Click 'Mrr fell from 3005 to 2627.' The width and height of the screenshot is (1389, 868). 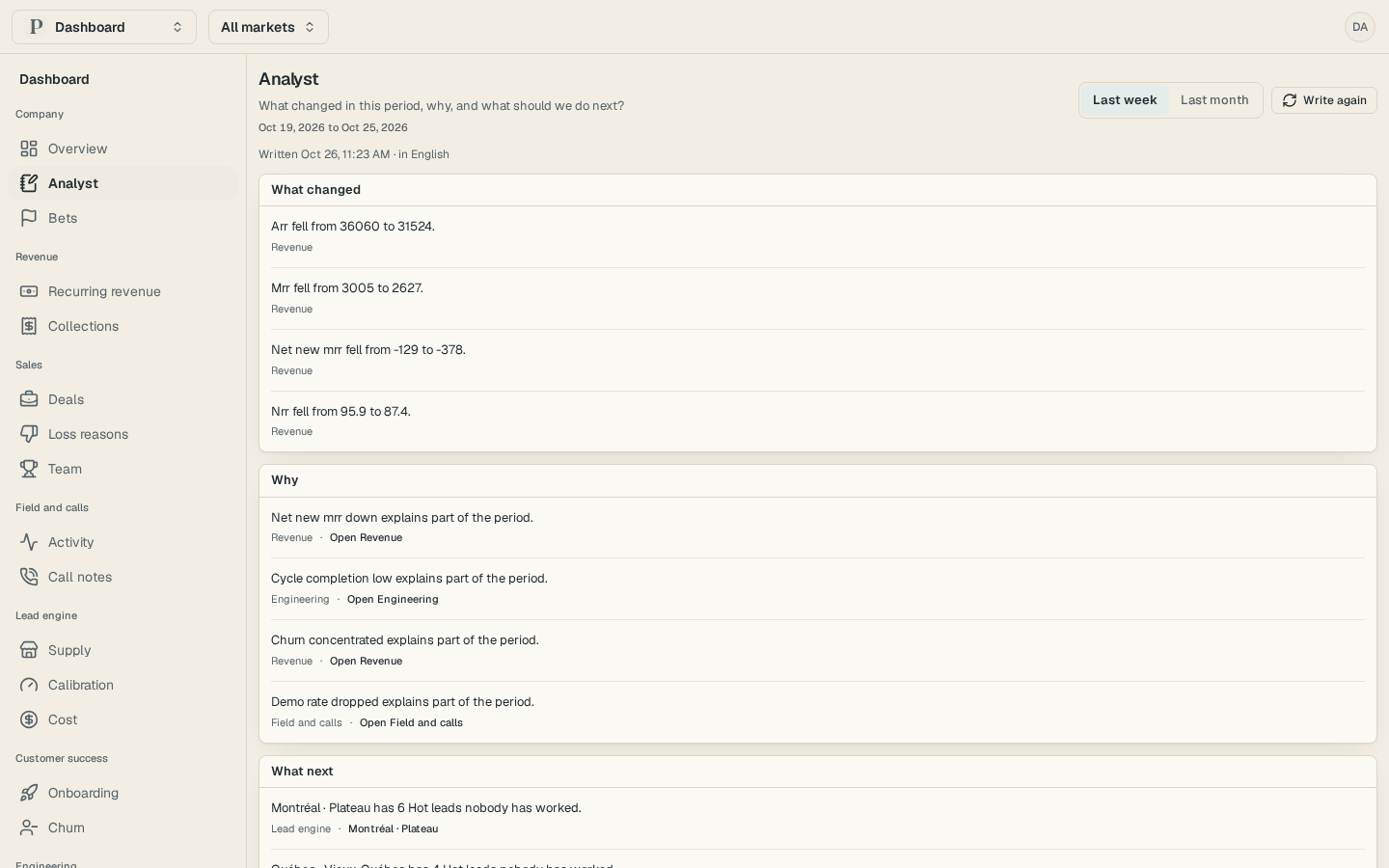click(347, 288)
